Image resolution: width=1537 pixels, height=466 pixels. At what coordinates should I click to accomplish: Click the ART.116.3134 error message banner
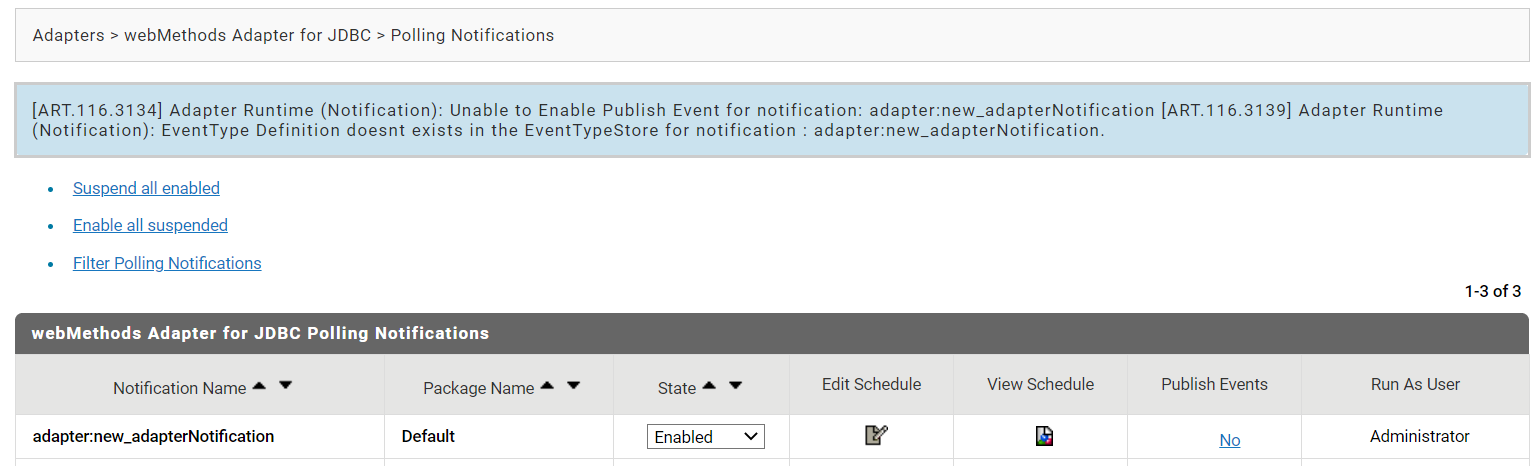[x=772, y=120]
